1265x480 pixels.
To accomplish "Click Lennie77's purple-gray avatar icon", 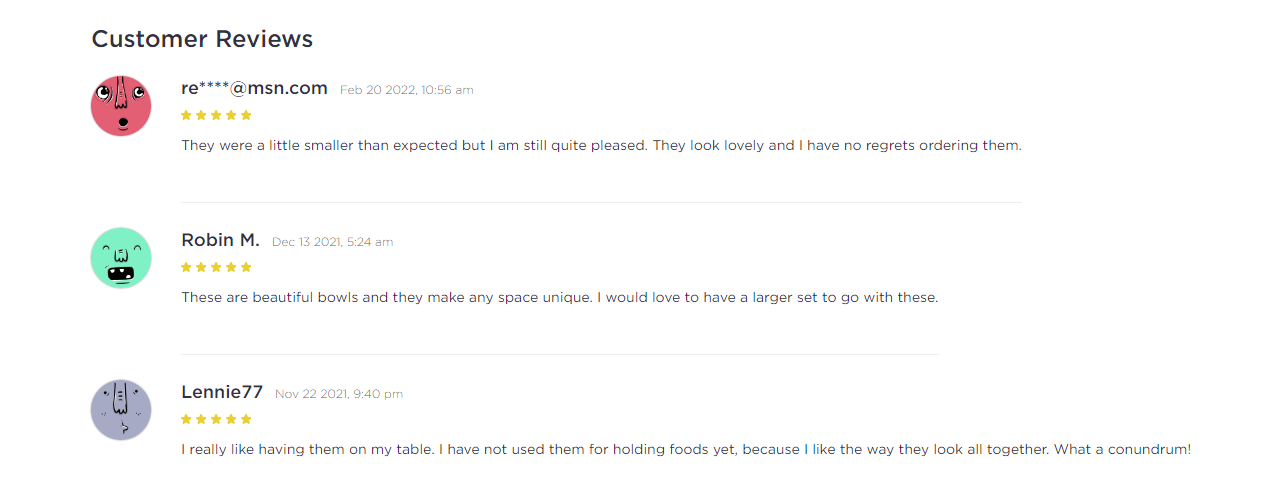I will click(121, 410).
